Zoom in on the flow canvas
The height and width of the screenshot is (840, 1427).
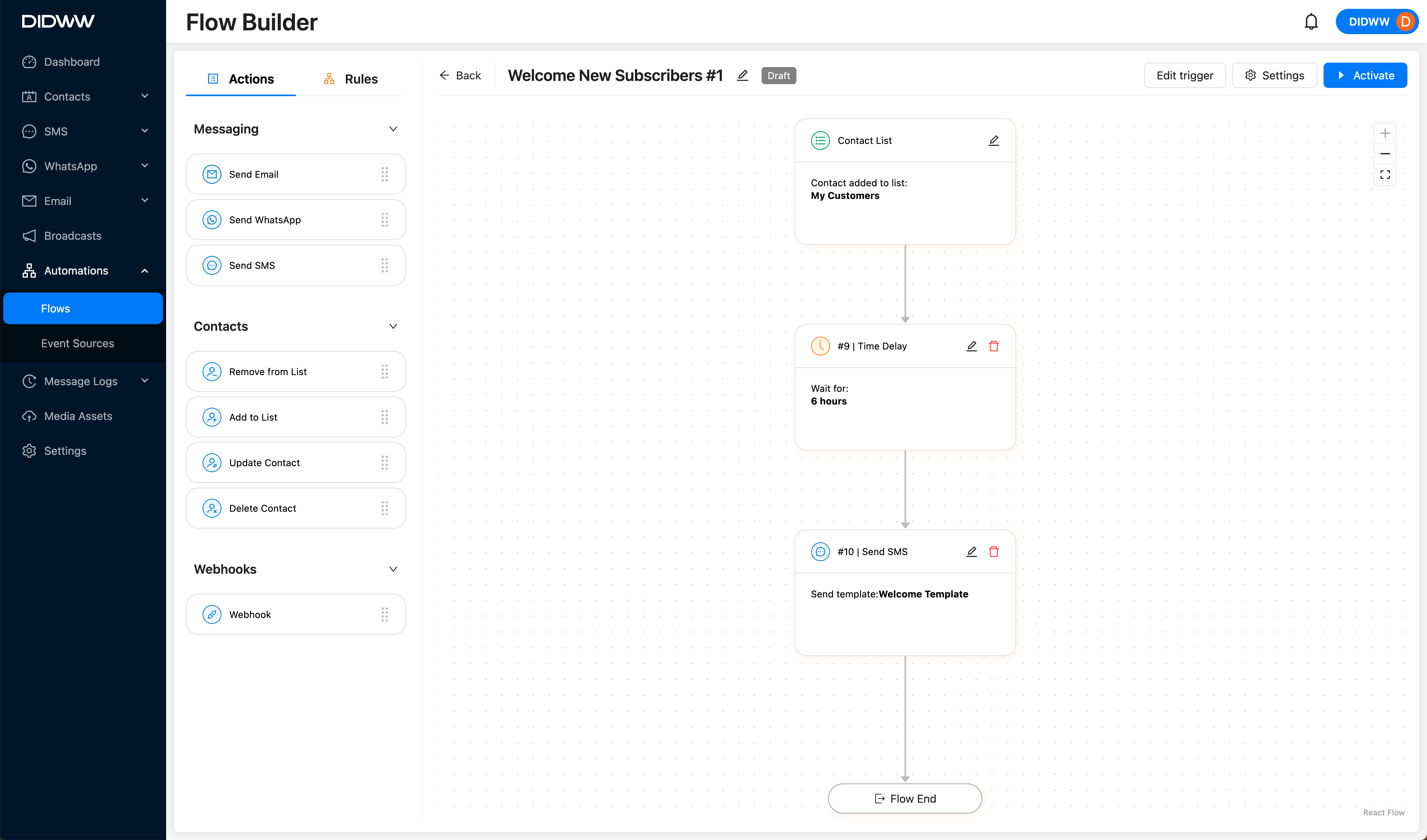pyautogui.click(x=1385, y=133)
